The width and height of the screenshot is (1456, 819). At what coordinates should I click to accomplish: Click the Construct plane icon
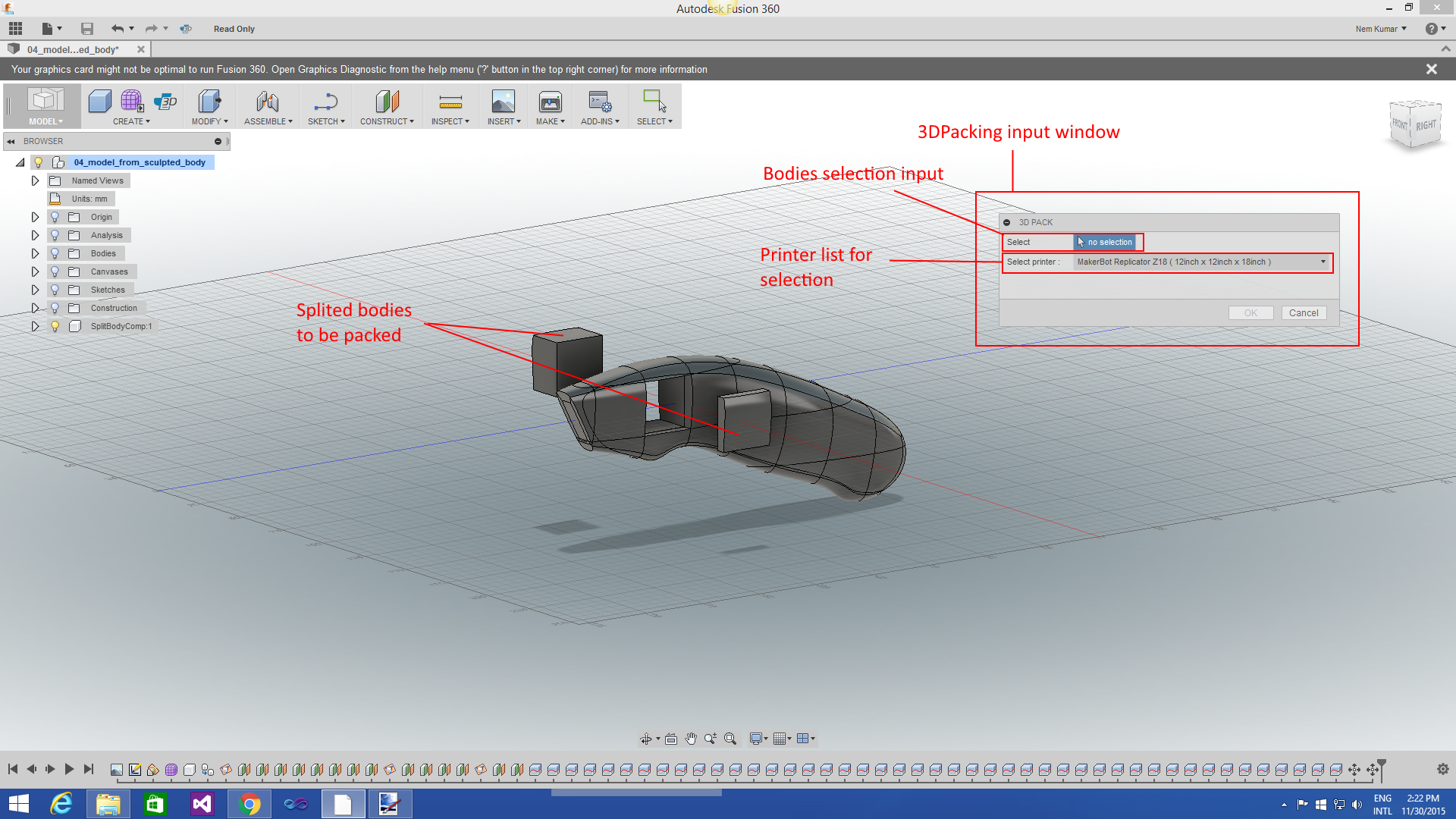click(387, 102)
